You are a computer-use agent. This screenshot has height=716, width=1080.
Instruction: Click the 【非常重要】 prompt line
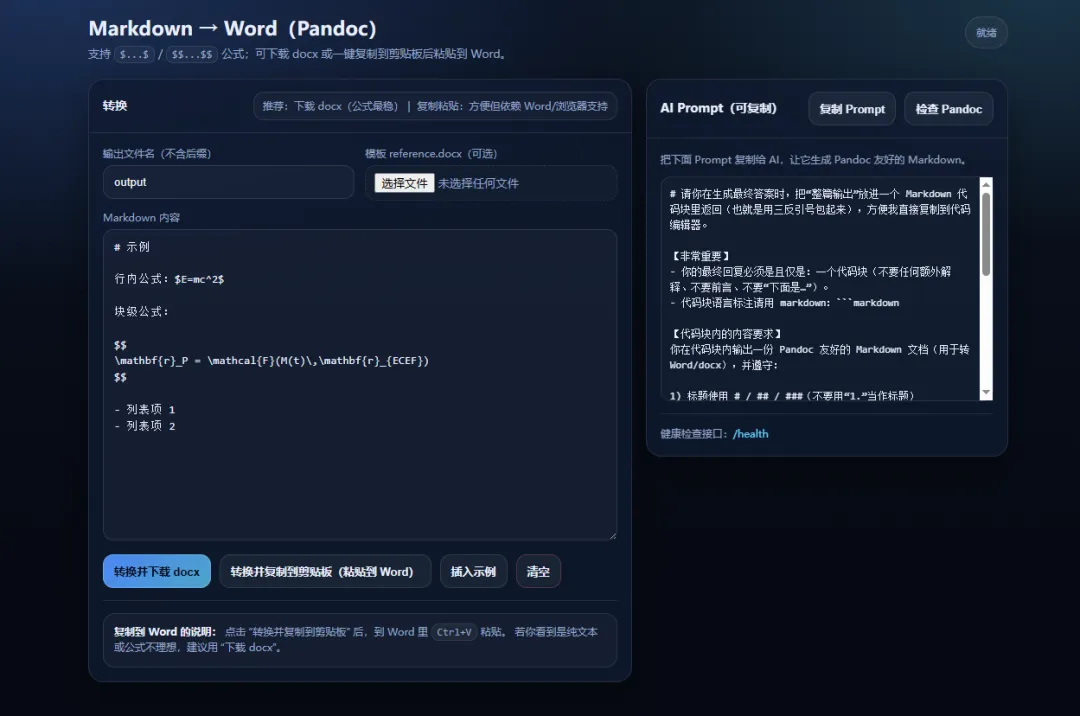pyautogui.click(x=700, y=256)
